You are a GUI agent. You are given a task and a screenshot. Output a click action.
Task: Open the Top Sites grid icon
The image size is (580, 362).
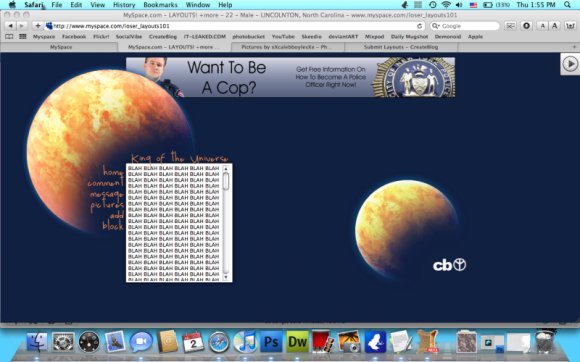(x=23, y=37)
